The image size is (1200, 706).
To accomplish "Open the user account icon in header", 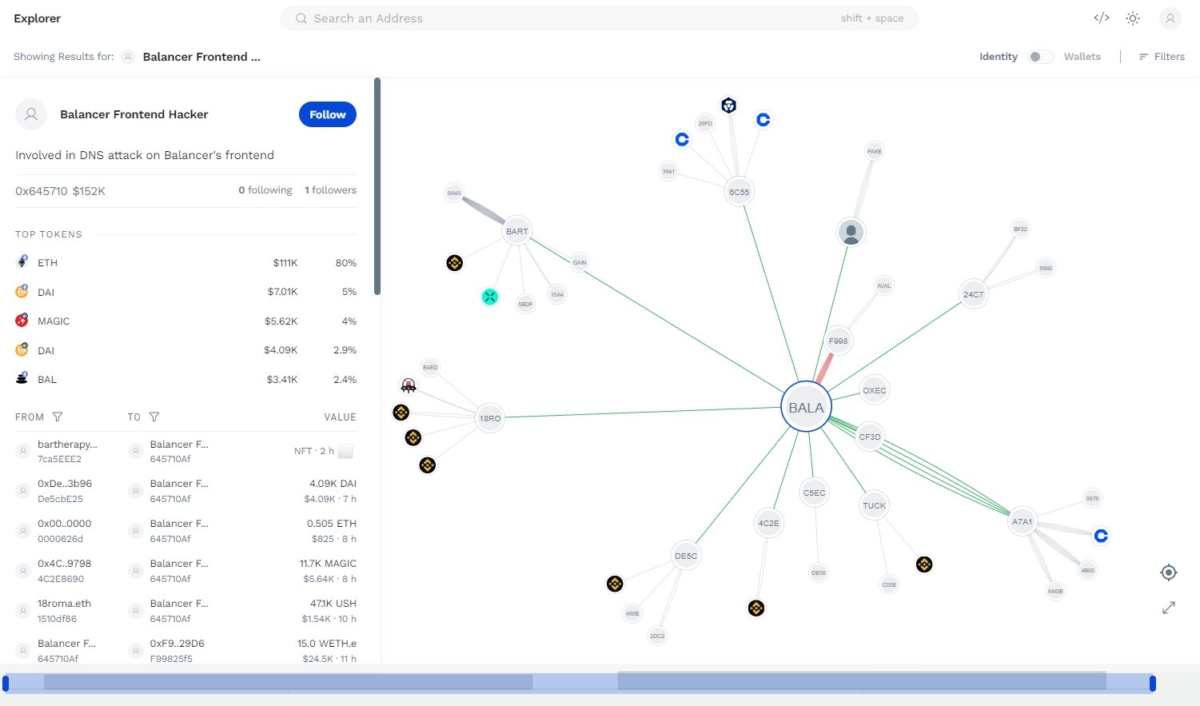I will click(x=1170, y=18).
